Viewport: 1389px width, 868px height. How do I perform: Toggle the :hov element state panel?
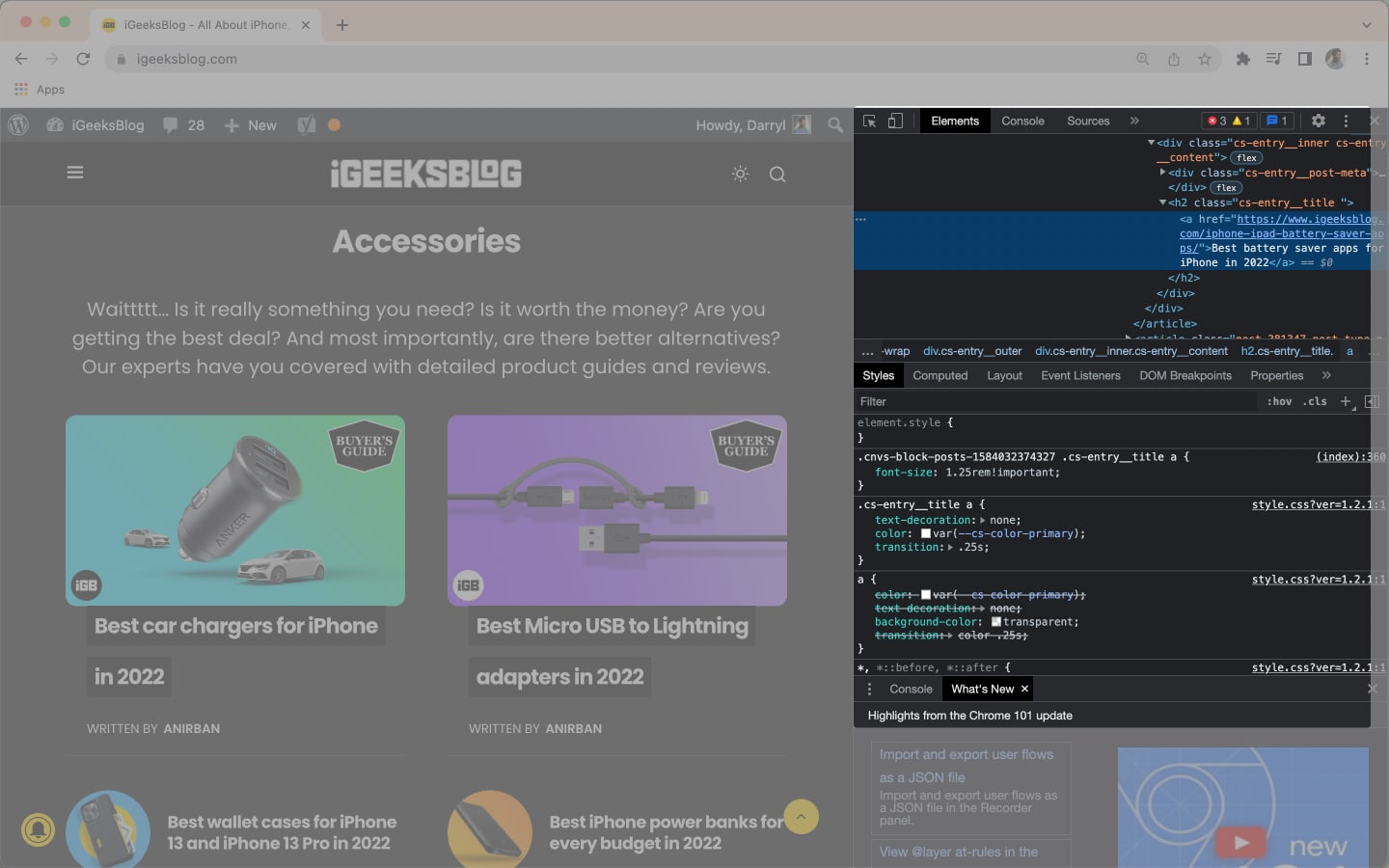(x=1279, y=401)
